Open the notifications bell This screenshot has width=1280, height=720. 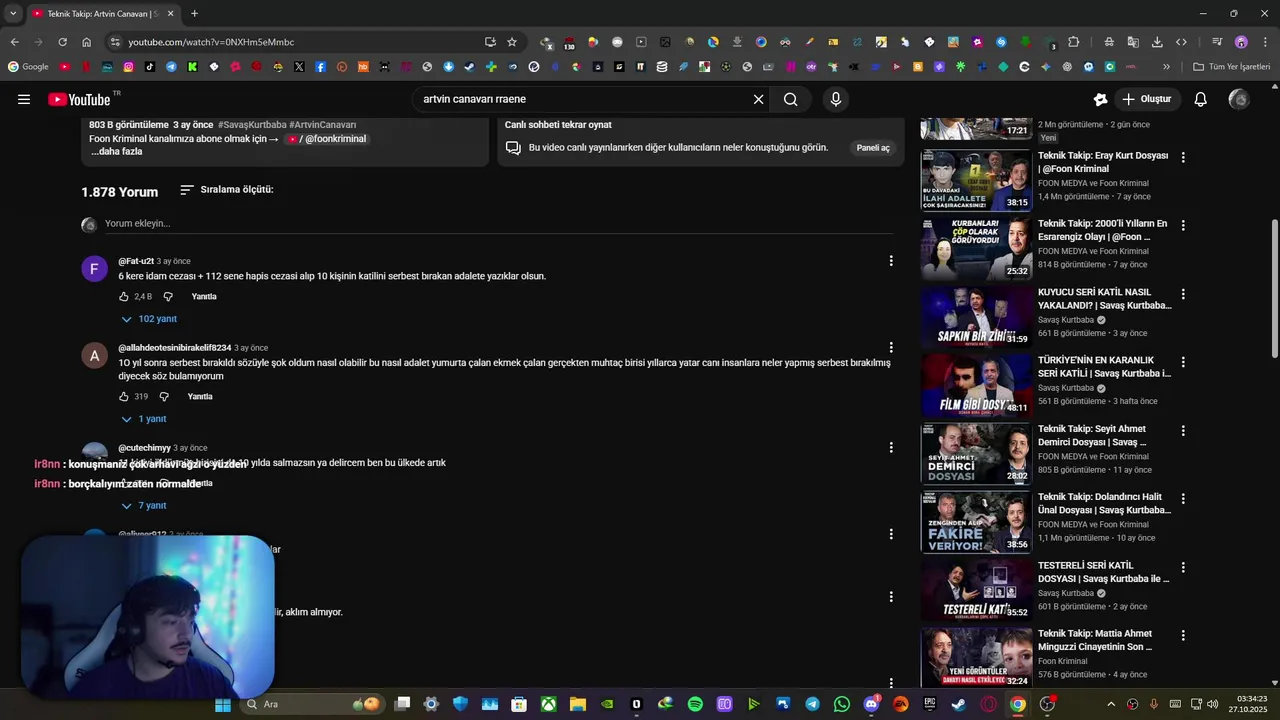(x=1201, y=99)
